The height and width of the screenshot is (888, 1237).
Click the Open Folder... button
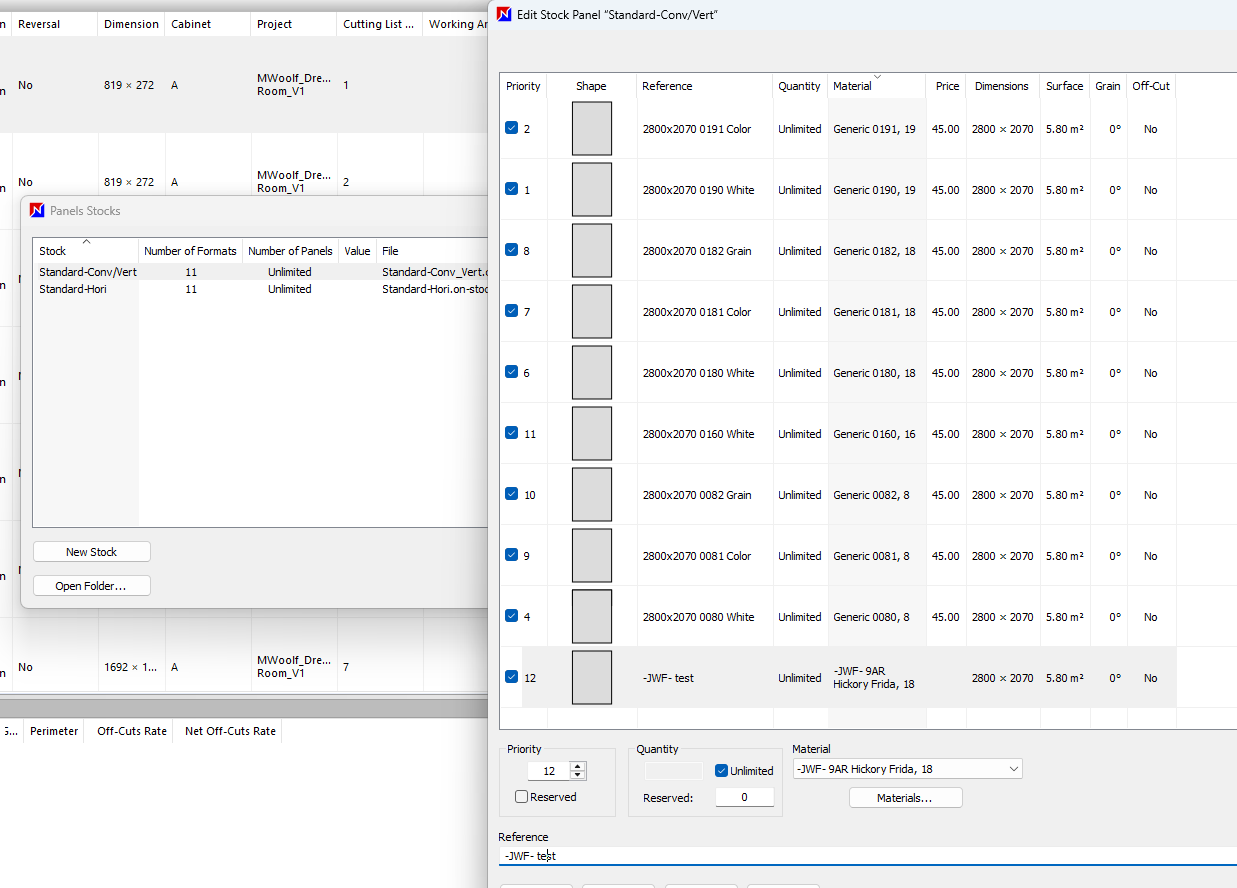tap(91, 586)
